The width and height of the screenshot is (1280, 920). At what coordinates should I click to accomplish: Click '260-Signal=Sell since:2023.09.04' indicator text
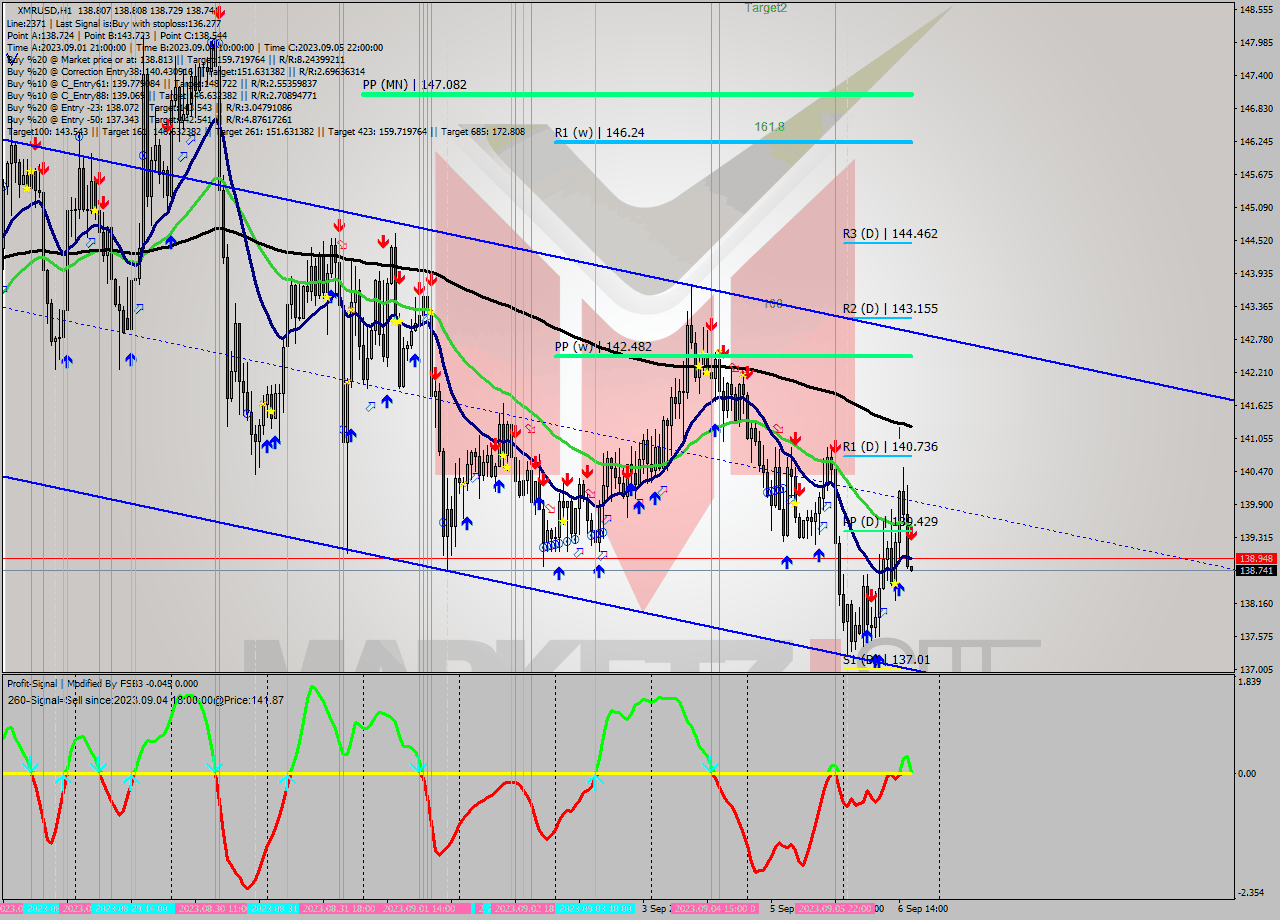145,700
